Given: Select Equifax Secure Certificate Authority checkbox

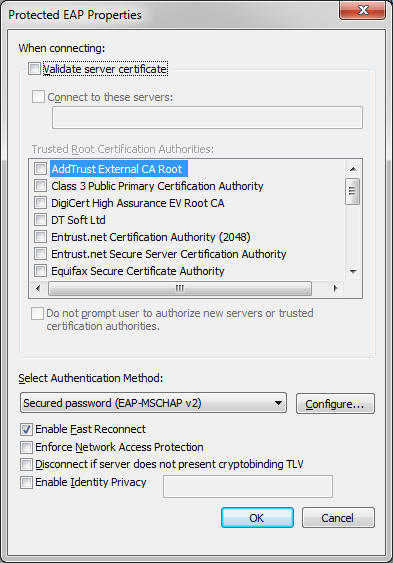Looking at the screenshot, I should pyautogui.click(x=40, y=270).
